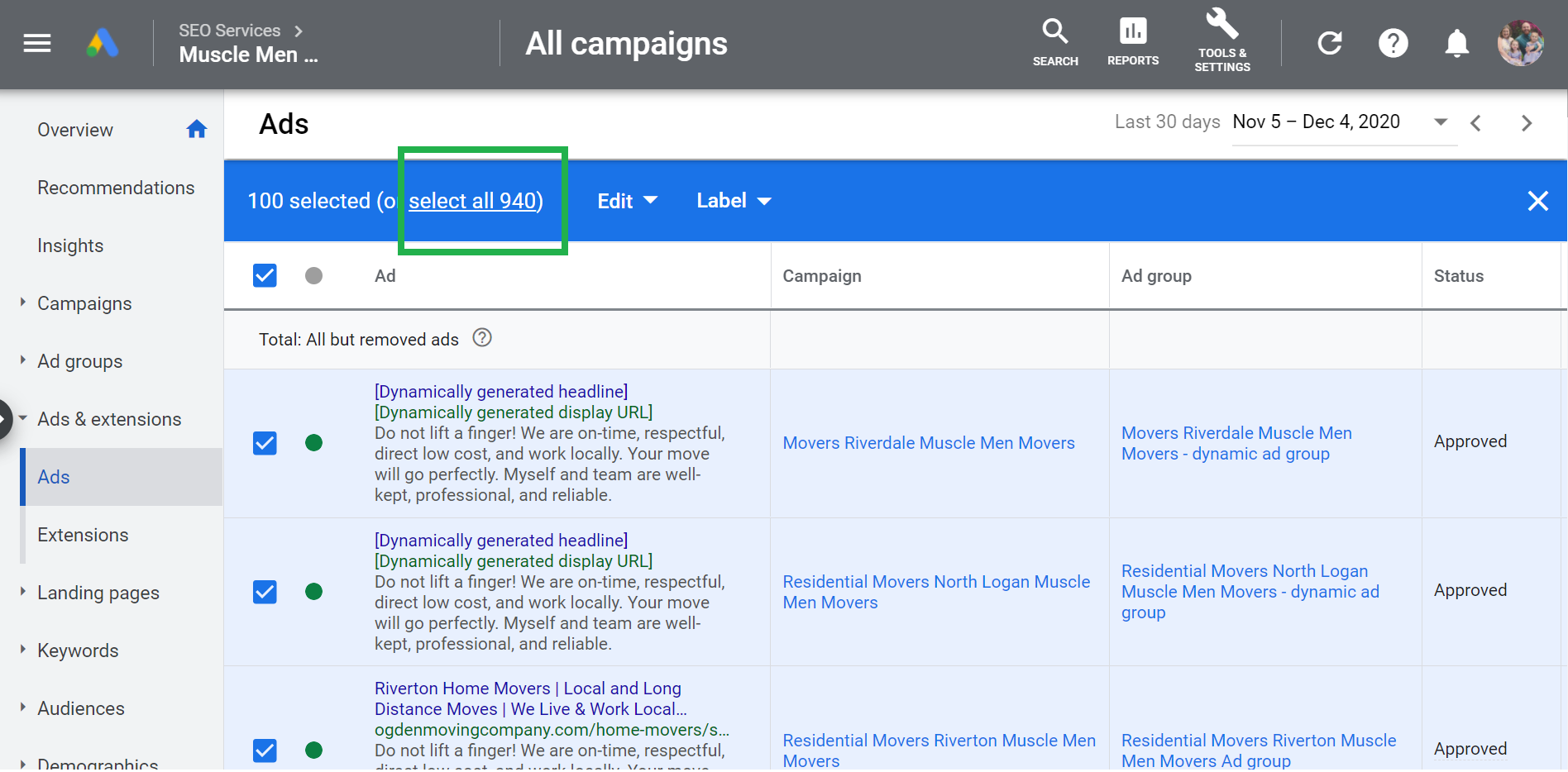Open the account profile avatar
The height and width of the screenshot is (772, 1568).
tap(1521, 43)
